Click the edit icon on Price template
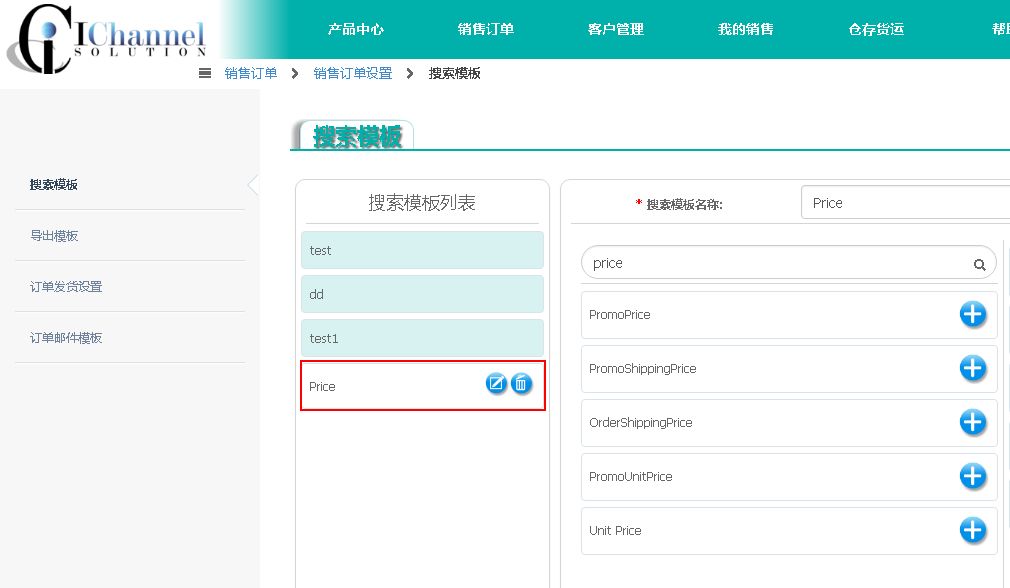Screen dimensions: 1010x588 (496, 383)
